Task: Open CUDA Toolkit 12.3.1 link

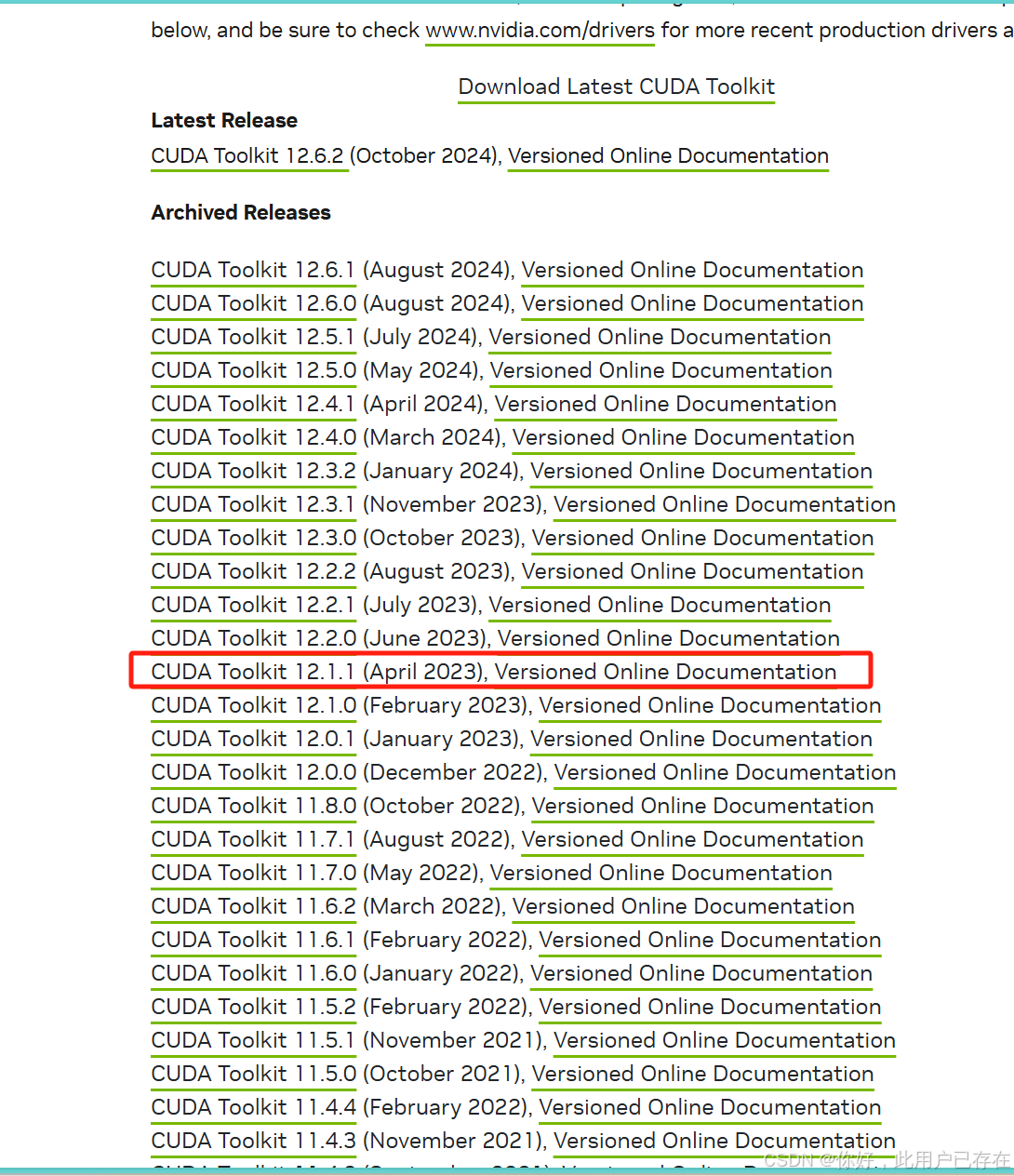Action: coord(253,504)
